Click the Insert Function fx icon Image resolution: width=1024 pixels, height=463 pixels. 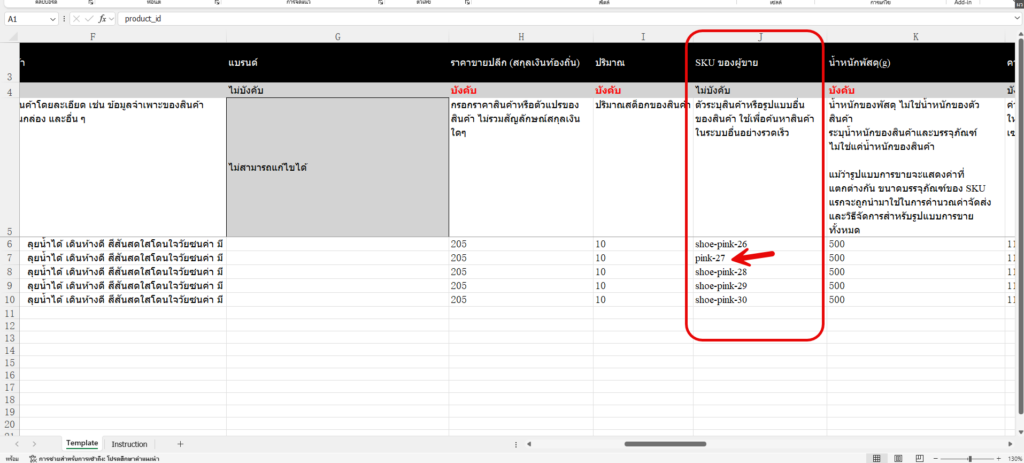102,19
